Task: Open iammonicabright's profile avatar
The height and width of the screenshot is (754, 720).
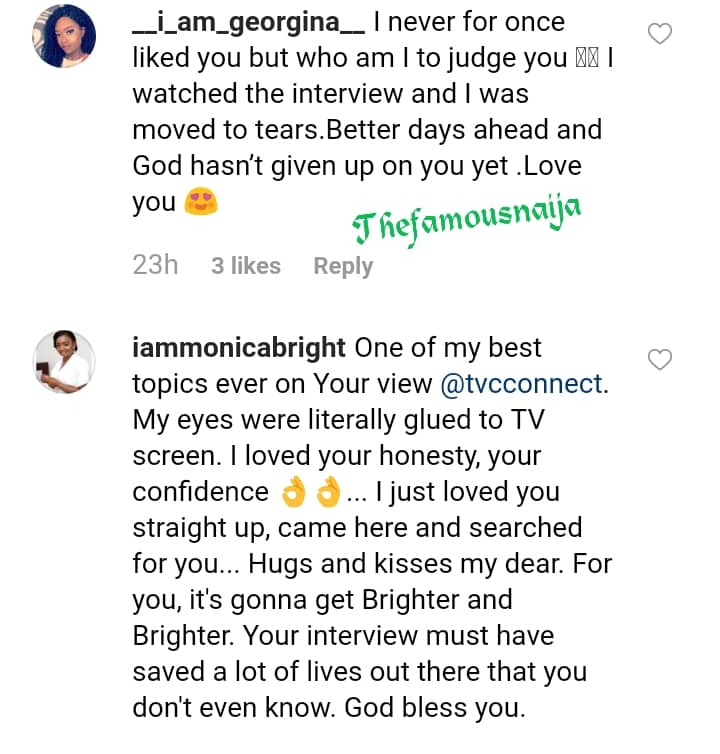Action: pyautogui.click(x=66, y=361)
